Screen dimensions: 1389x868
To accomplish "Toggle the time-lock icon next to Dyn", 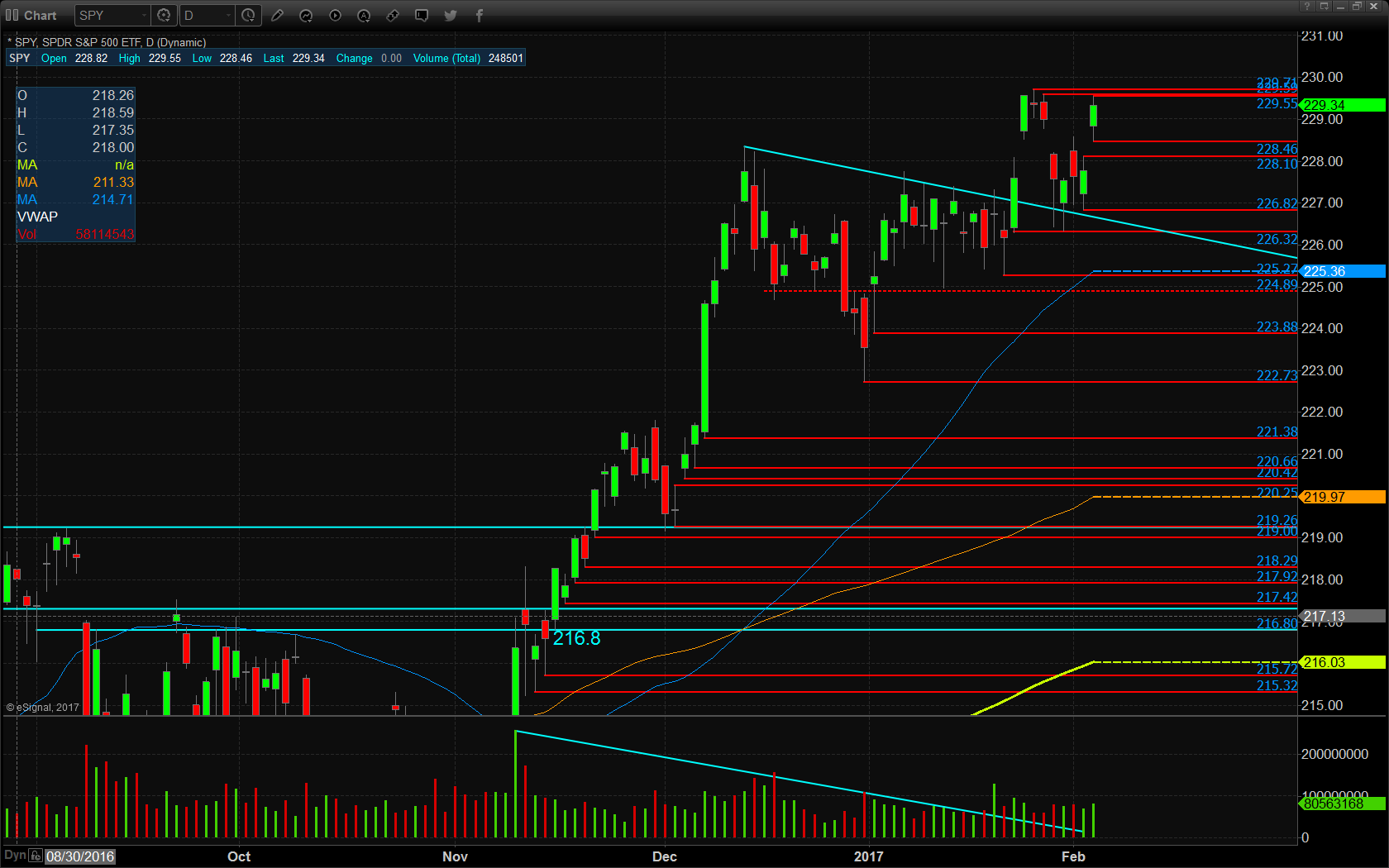I will 36,856.
